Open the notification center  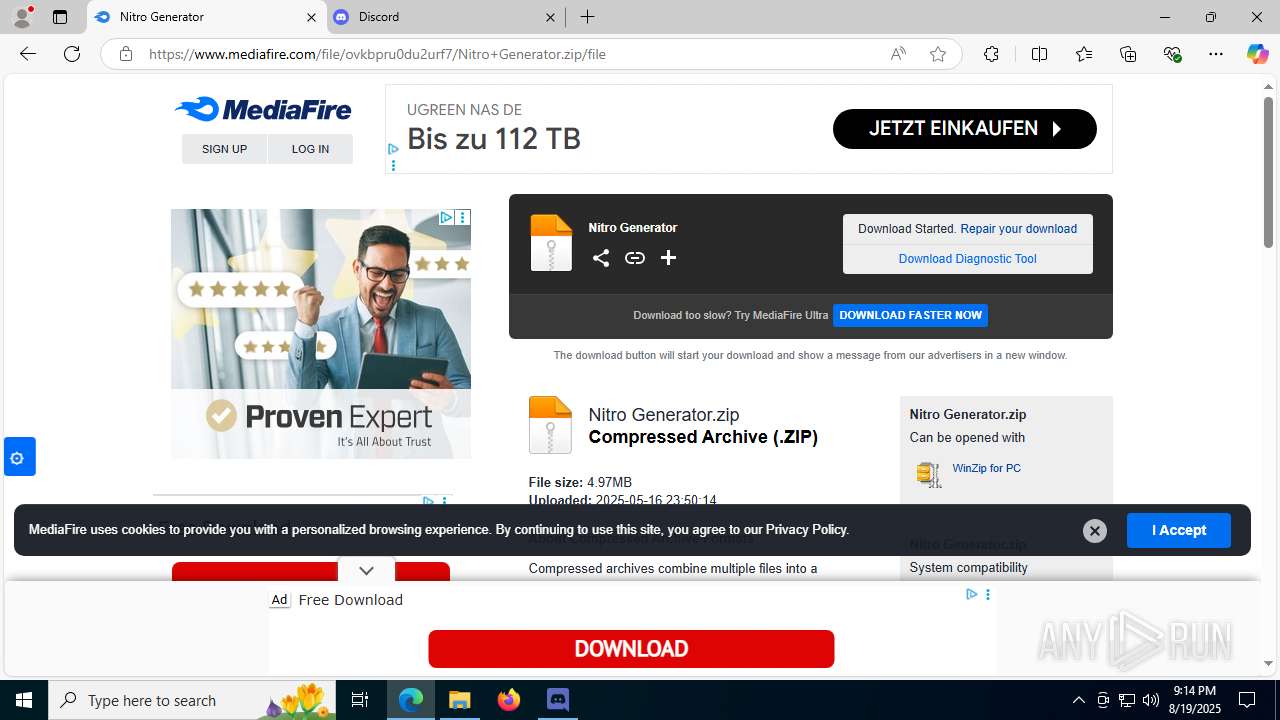1247,700
